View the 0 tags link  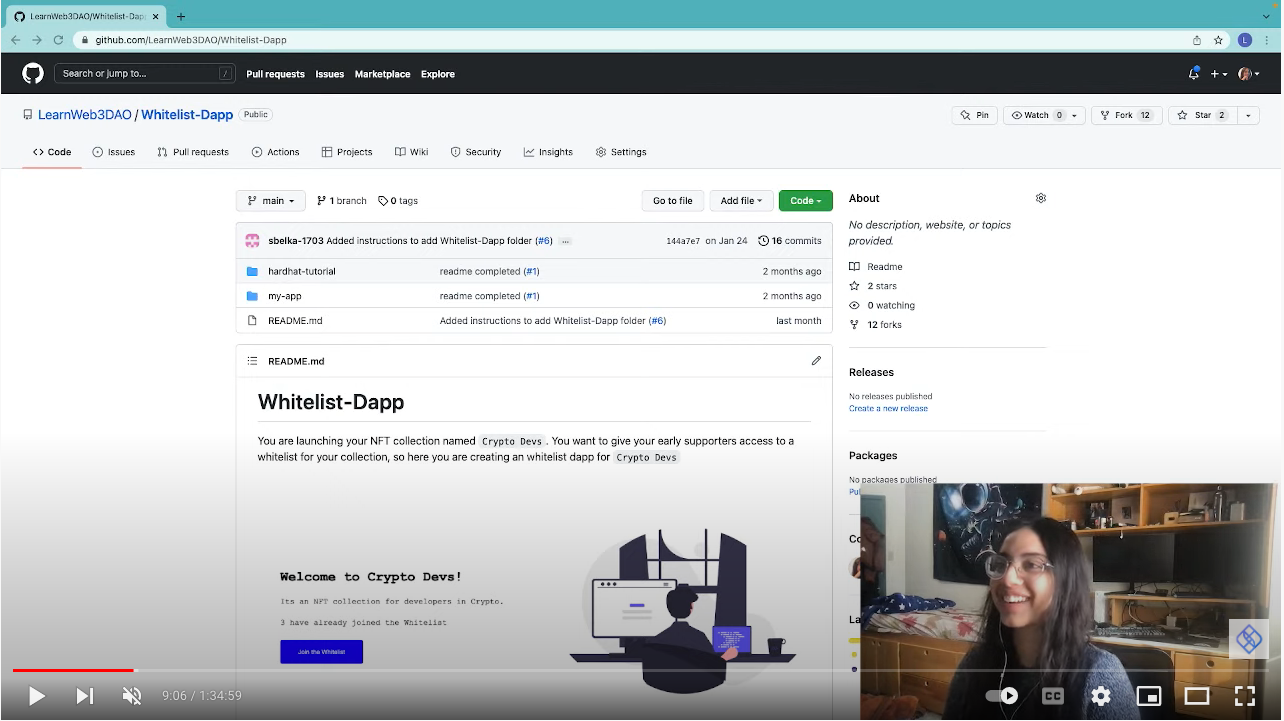coord(398,201)
